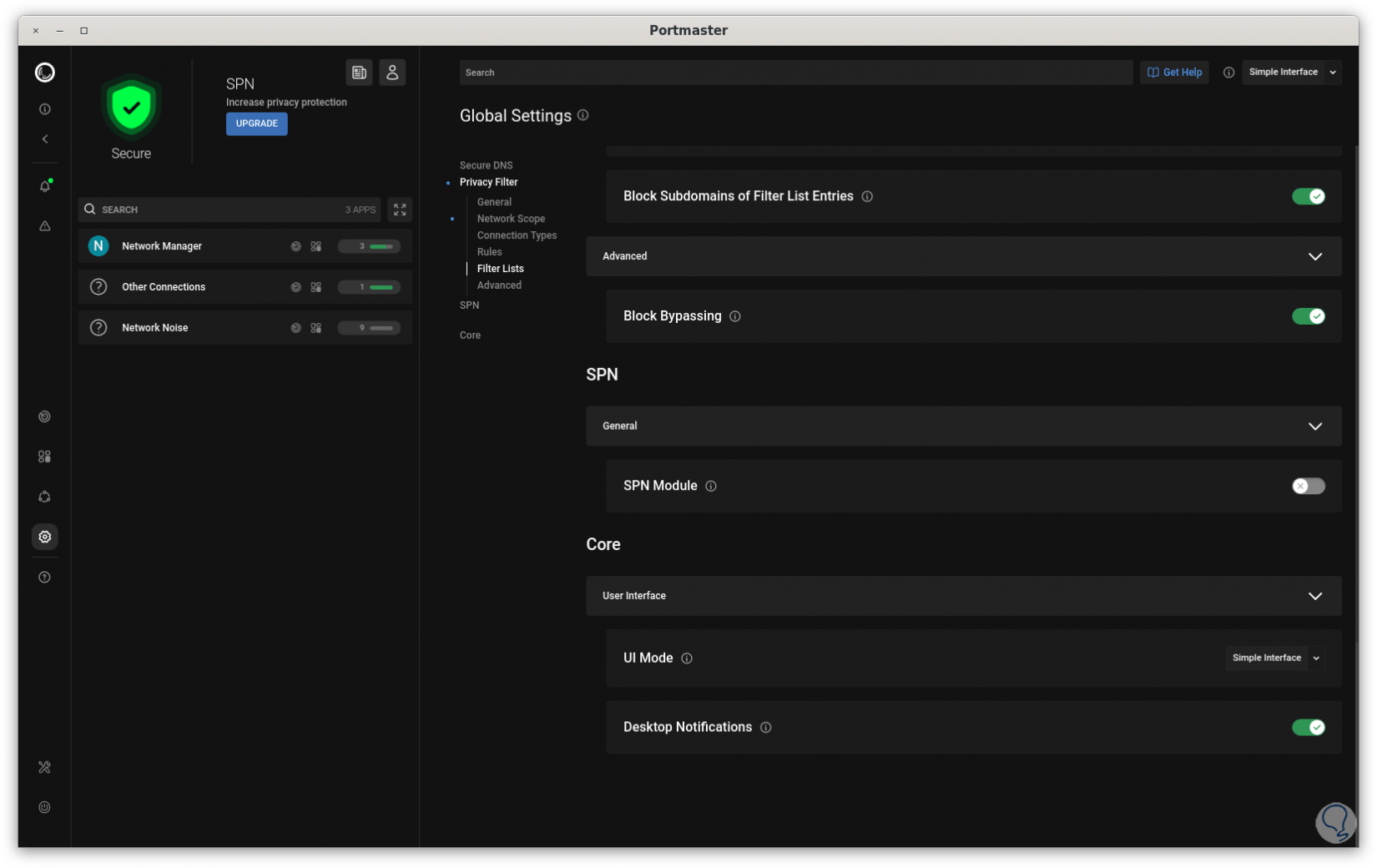1377x868 pixels.
Task: Click the power icon in the sidebar
Action: click(x=45, y=807)
